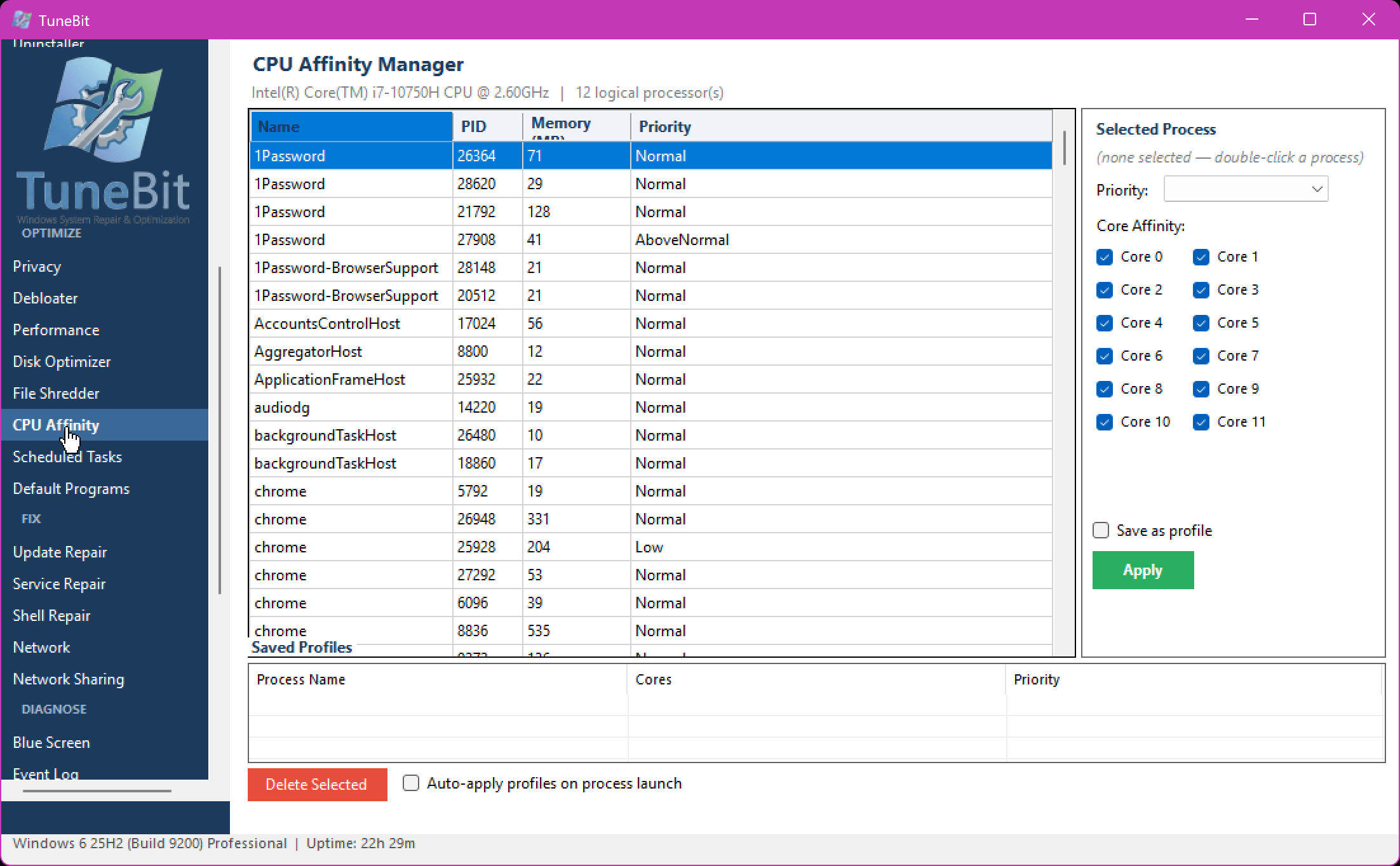Viewport: 1400px width, 866px height.
Task: Sort process table by Priority header
Action: coord(841,126)
